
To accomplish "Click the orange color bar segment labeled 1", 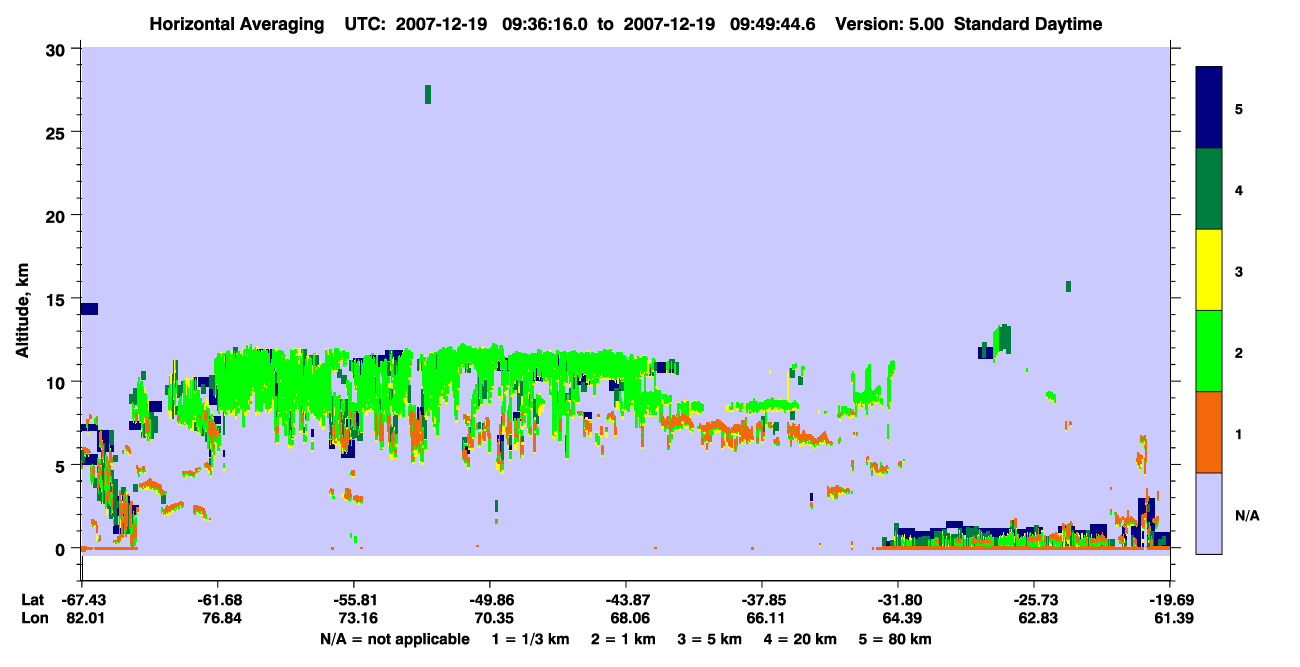I will (1209, 432).
